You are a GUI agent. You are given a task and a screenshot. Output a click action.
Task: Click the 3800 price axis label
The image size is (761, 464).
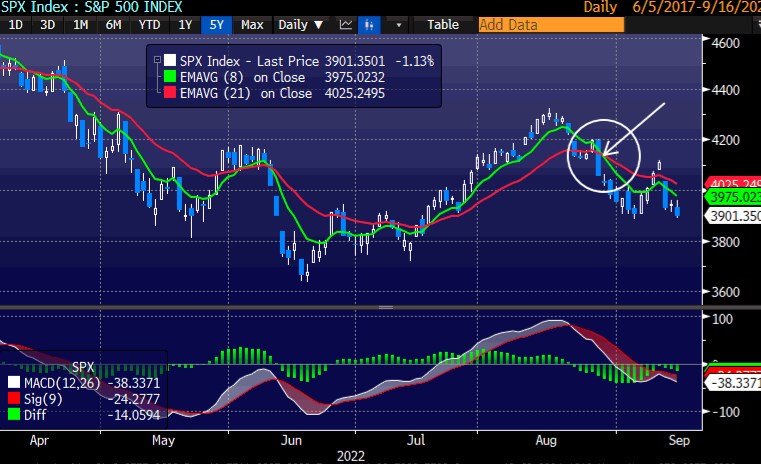point(726,242)
